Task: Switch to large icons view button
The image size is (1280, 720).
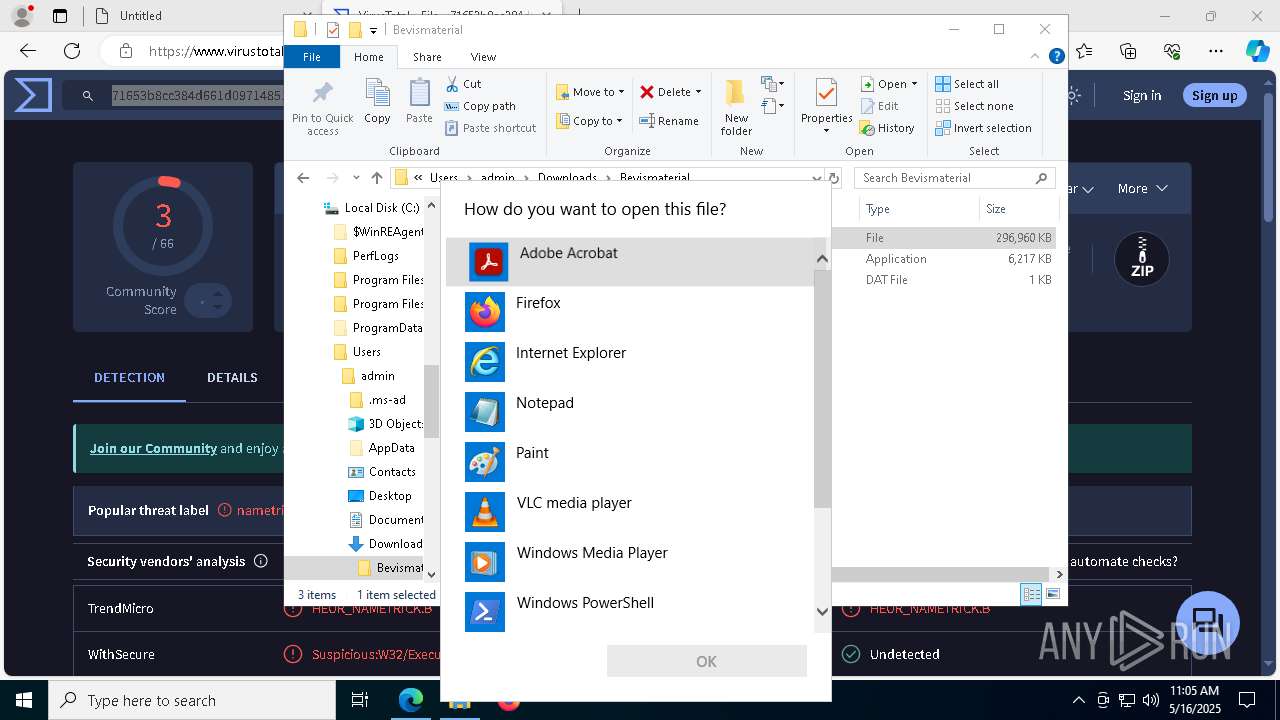Action: coord(1052,594)
